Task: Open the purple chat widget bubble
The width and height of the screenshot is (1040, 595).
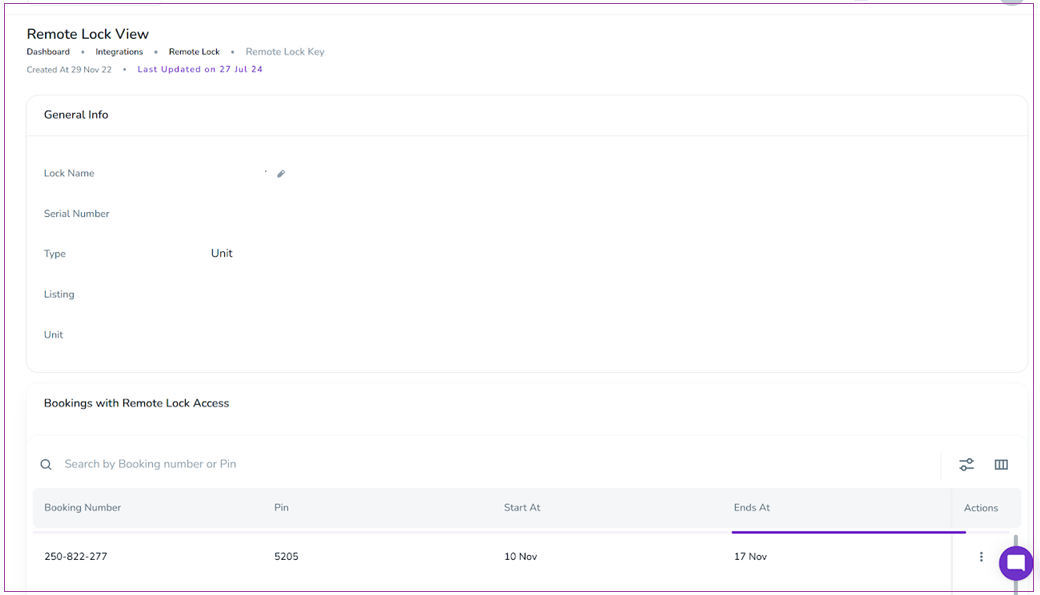Action: (x=1015, y=563)
